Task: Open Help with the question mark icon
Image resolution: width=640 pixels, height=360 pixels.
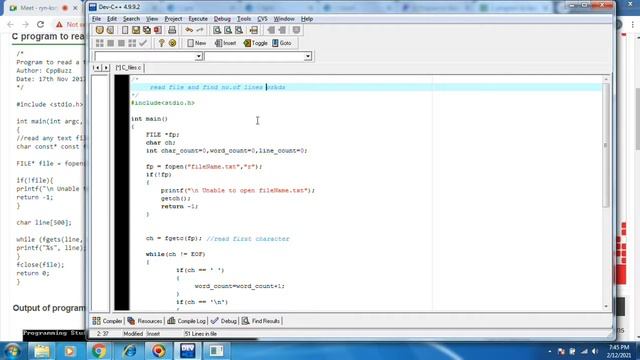Action: click(x=161, y=43)
